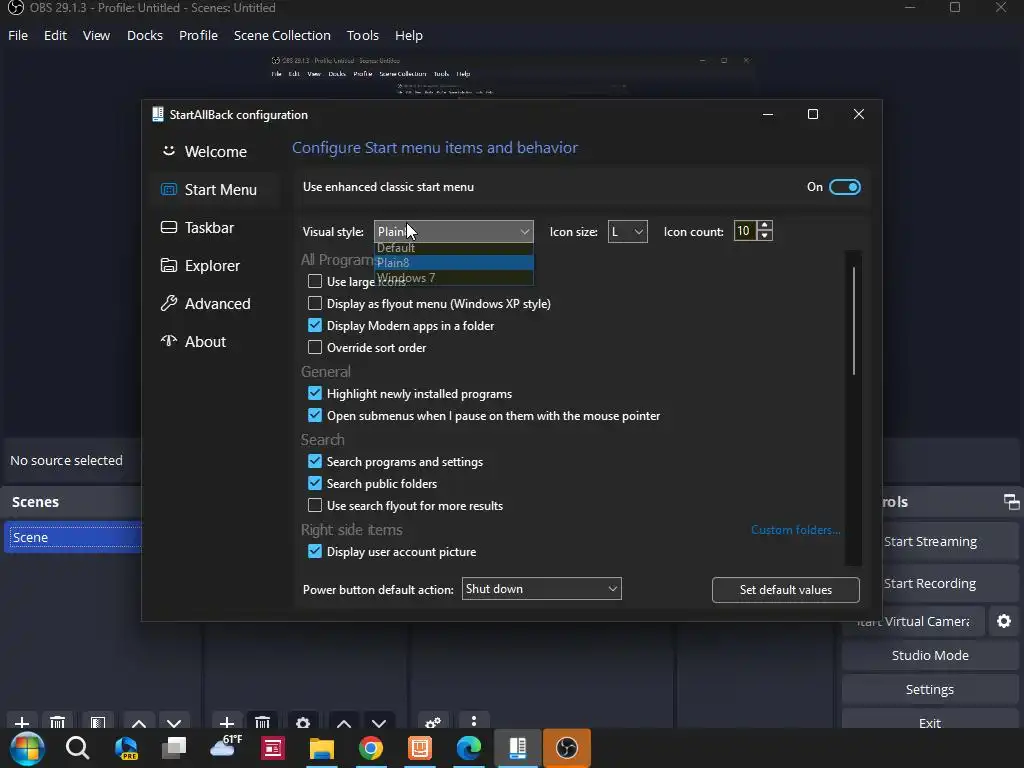The width and height of the screenshot is (1024, 768).
Task: Launch Google Chrome from the taskbar
Action: [x=370, y=748]
